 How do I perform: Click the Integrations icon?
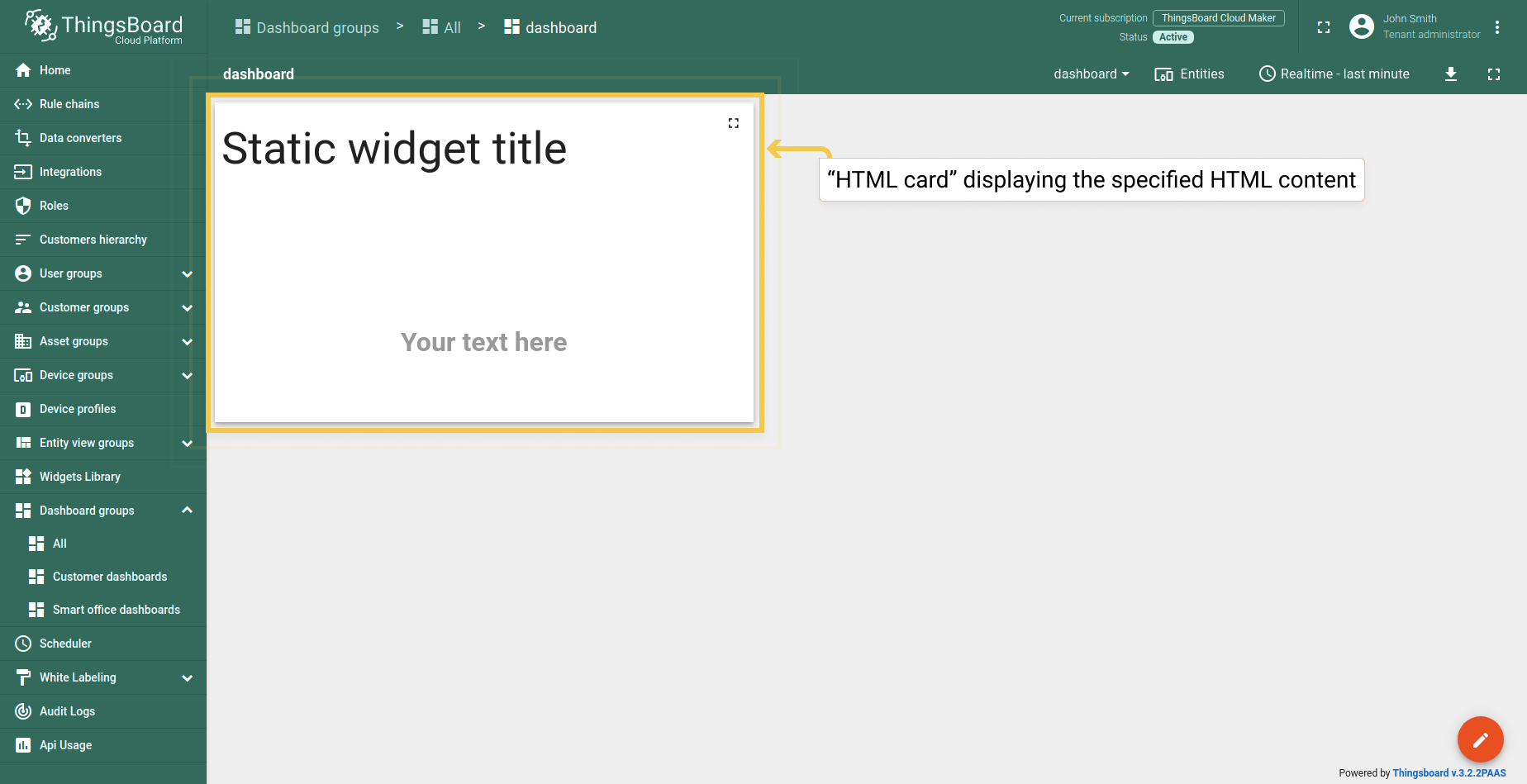tap(23, 172)
